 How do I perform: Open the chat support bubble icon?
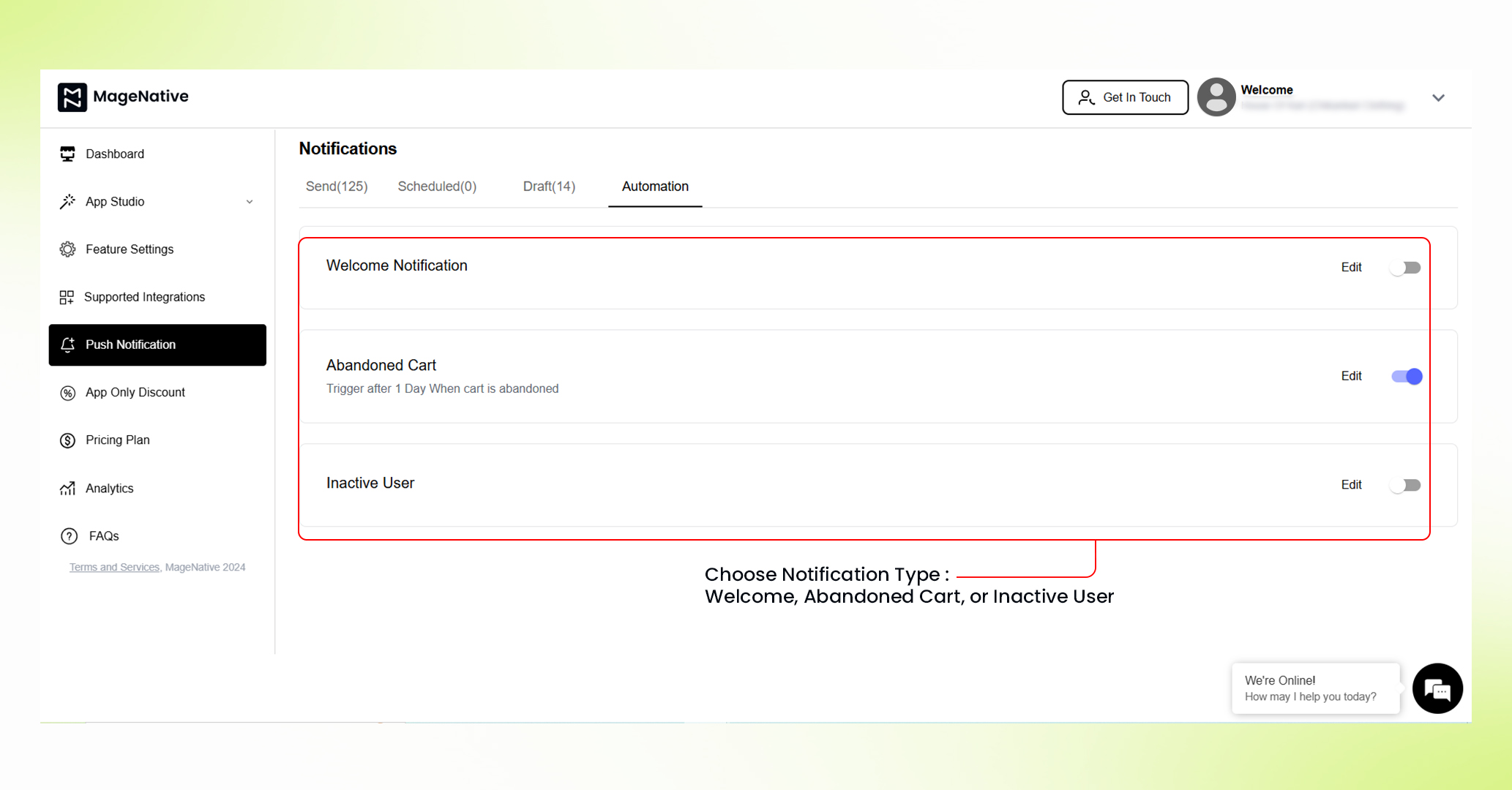coord(1437,688)
